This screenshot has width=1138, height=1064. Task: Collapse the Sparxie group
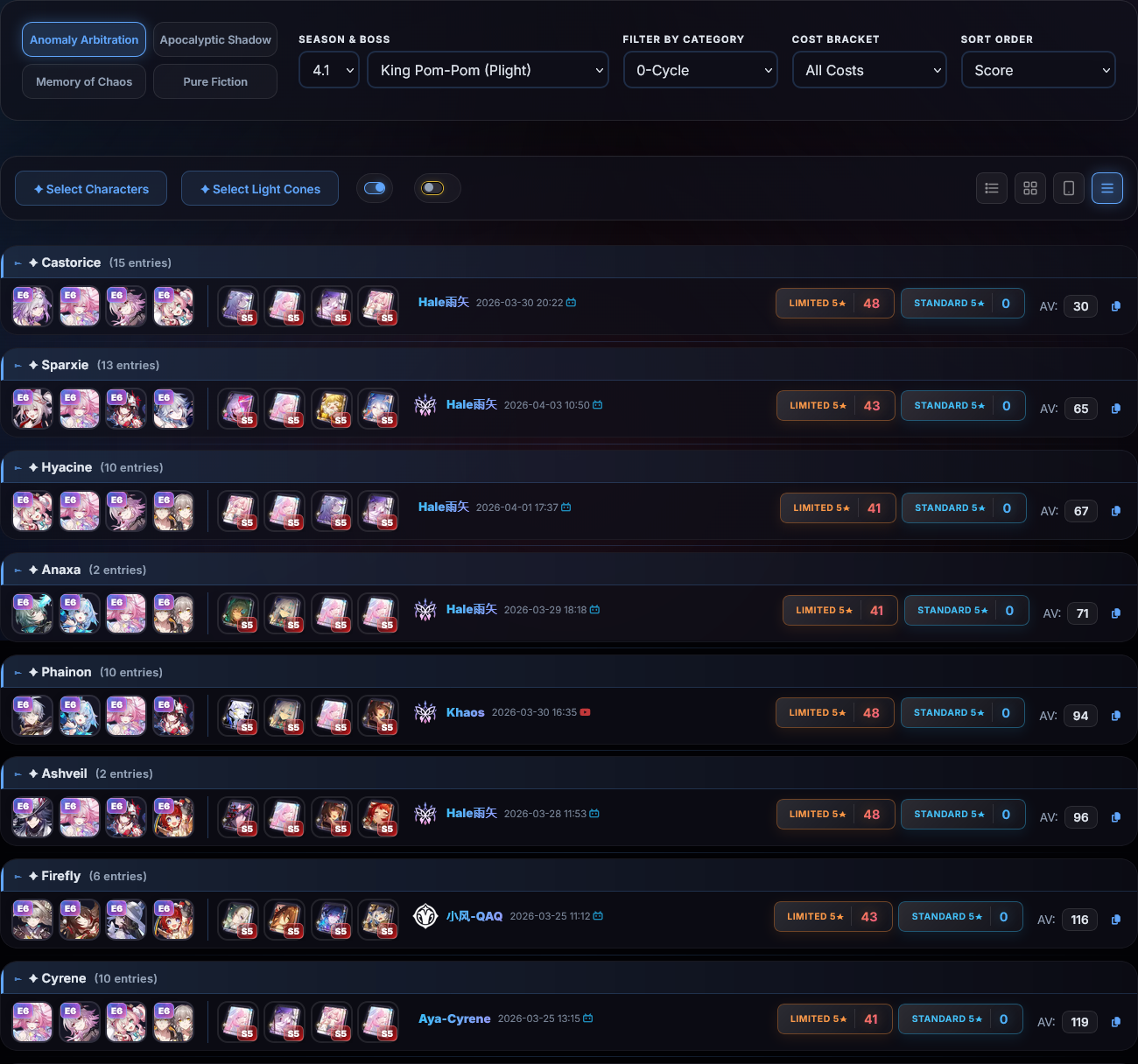[x=18, y=366]
